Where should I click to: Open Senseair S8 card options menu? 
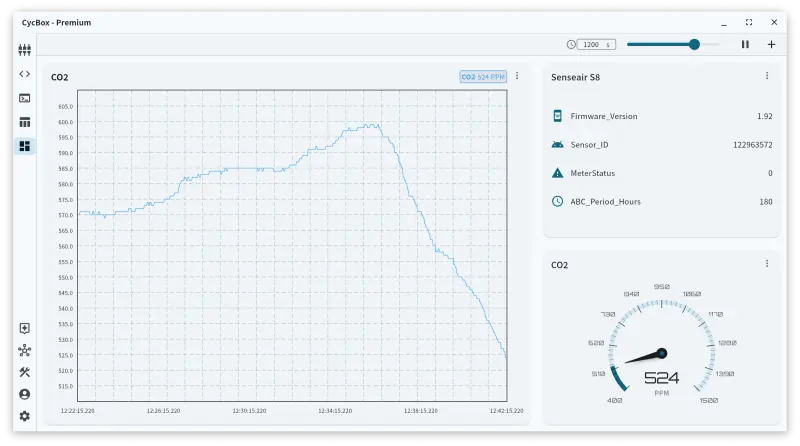767,76
